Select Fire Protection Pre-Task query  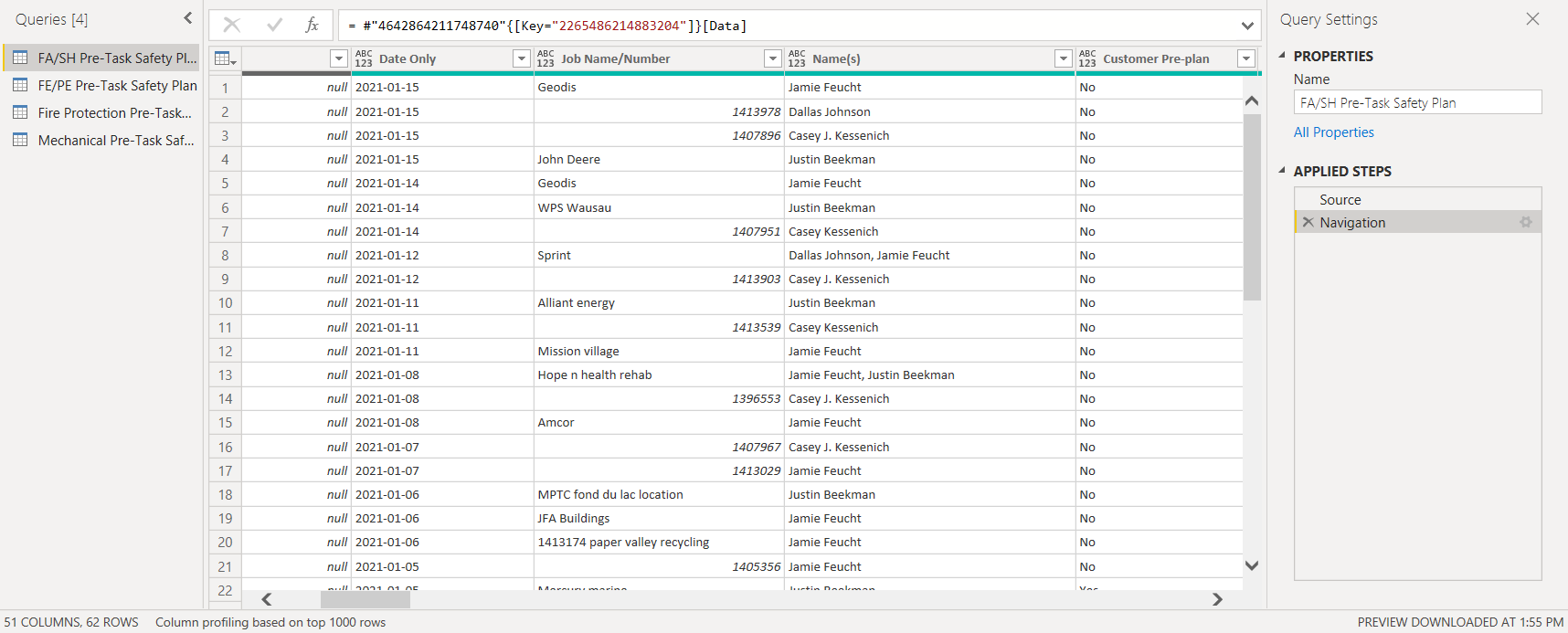pyautogui.click(x=102, y=112)
